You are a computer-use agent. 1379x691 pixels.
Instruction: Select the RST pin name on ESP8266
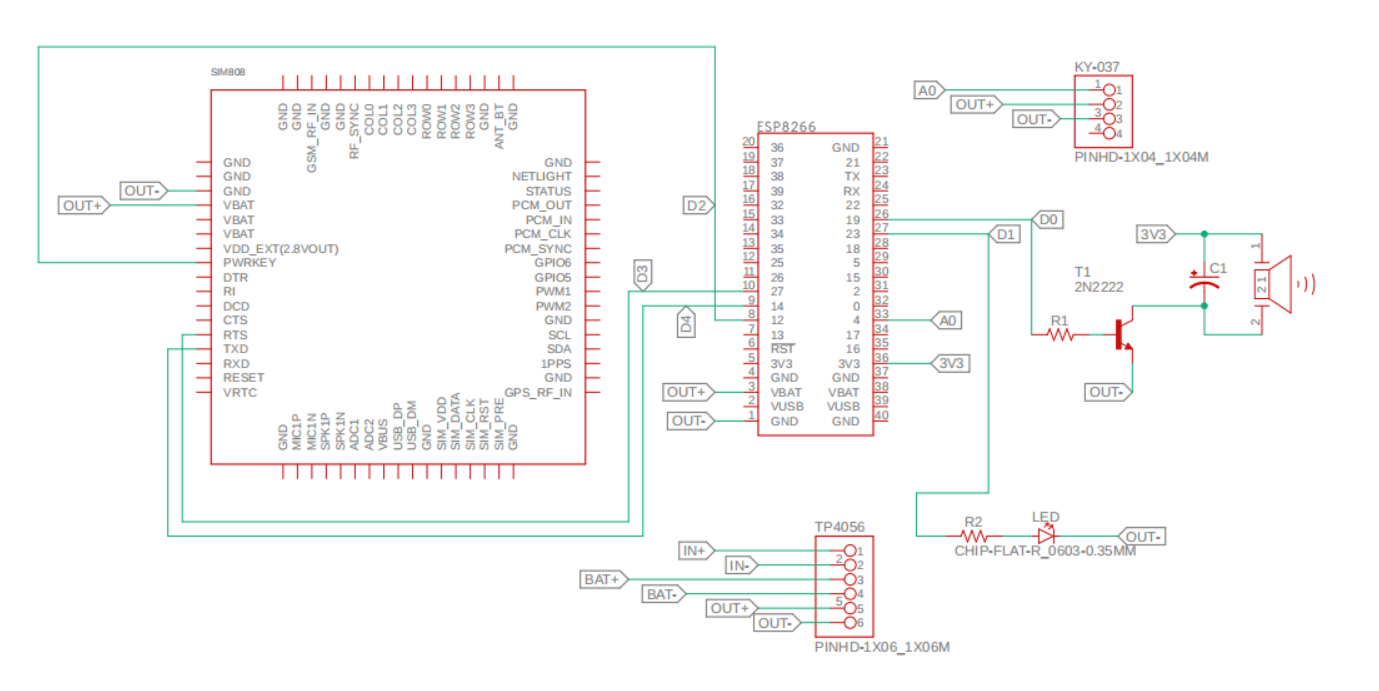coord(783,349)
